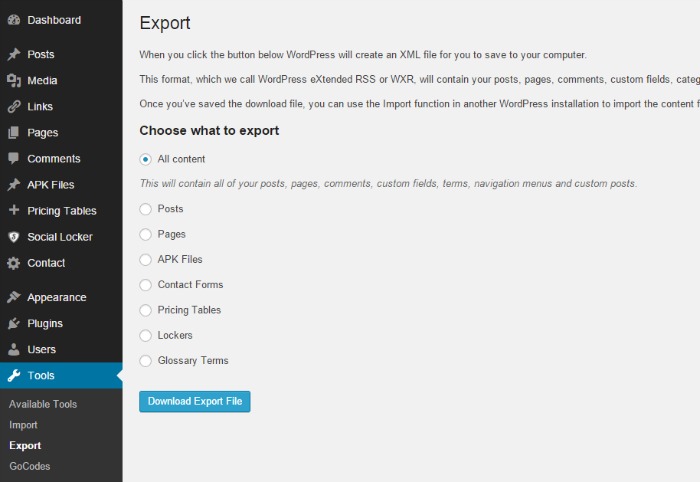
Task: Open the GoCodes submenu link
Action: [29, 466]
